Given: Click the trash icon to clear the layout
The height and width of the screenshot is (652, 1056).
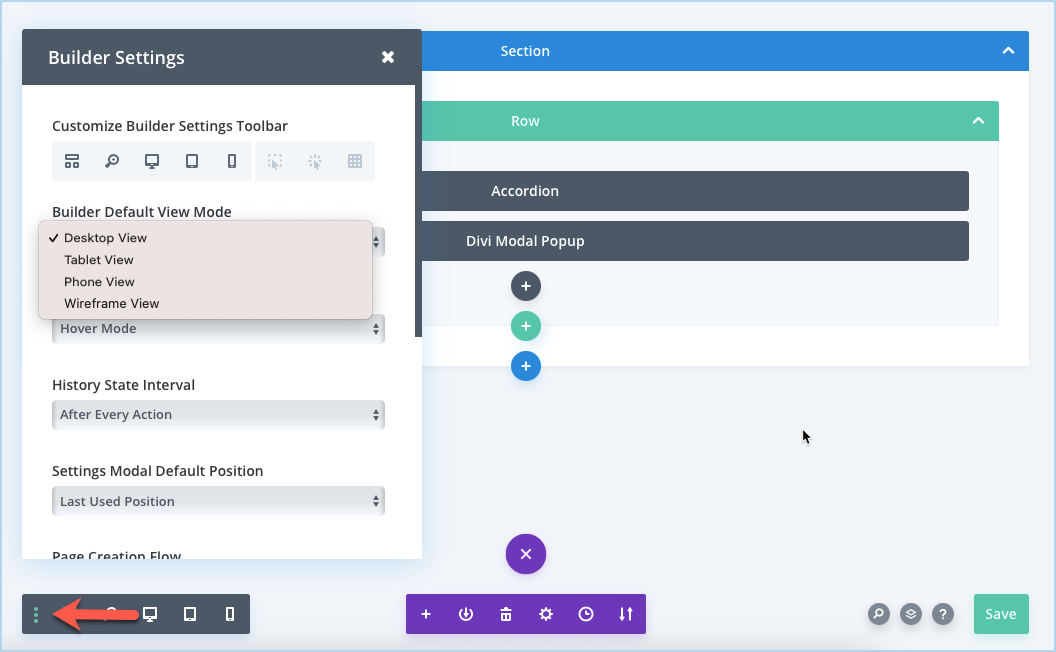Looking at the screenshot, I should click(506, 614).
